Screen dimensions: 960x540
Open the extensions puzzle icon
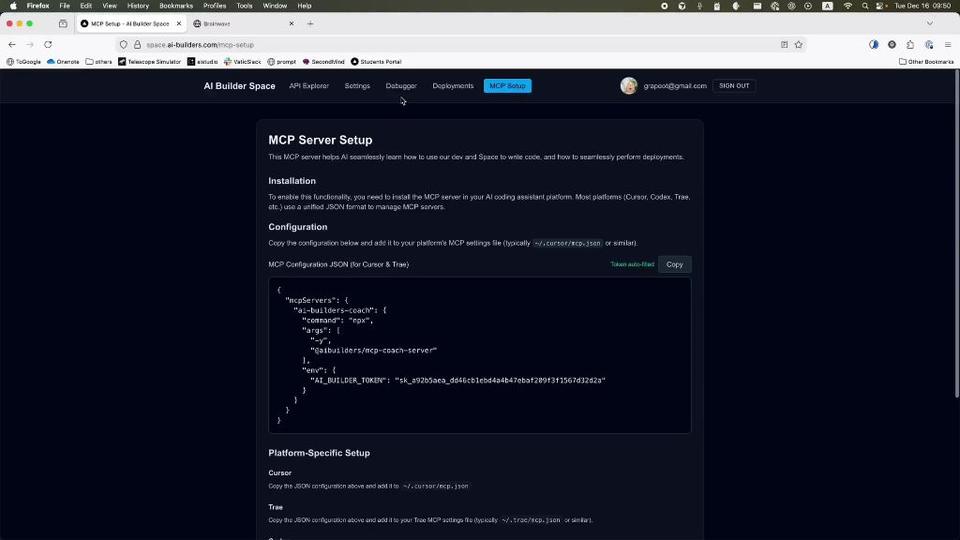coord(910,45)
